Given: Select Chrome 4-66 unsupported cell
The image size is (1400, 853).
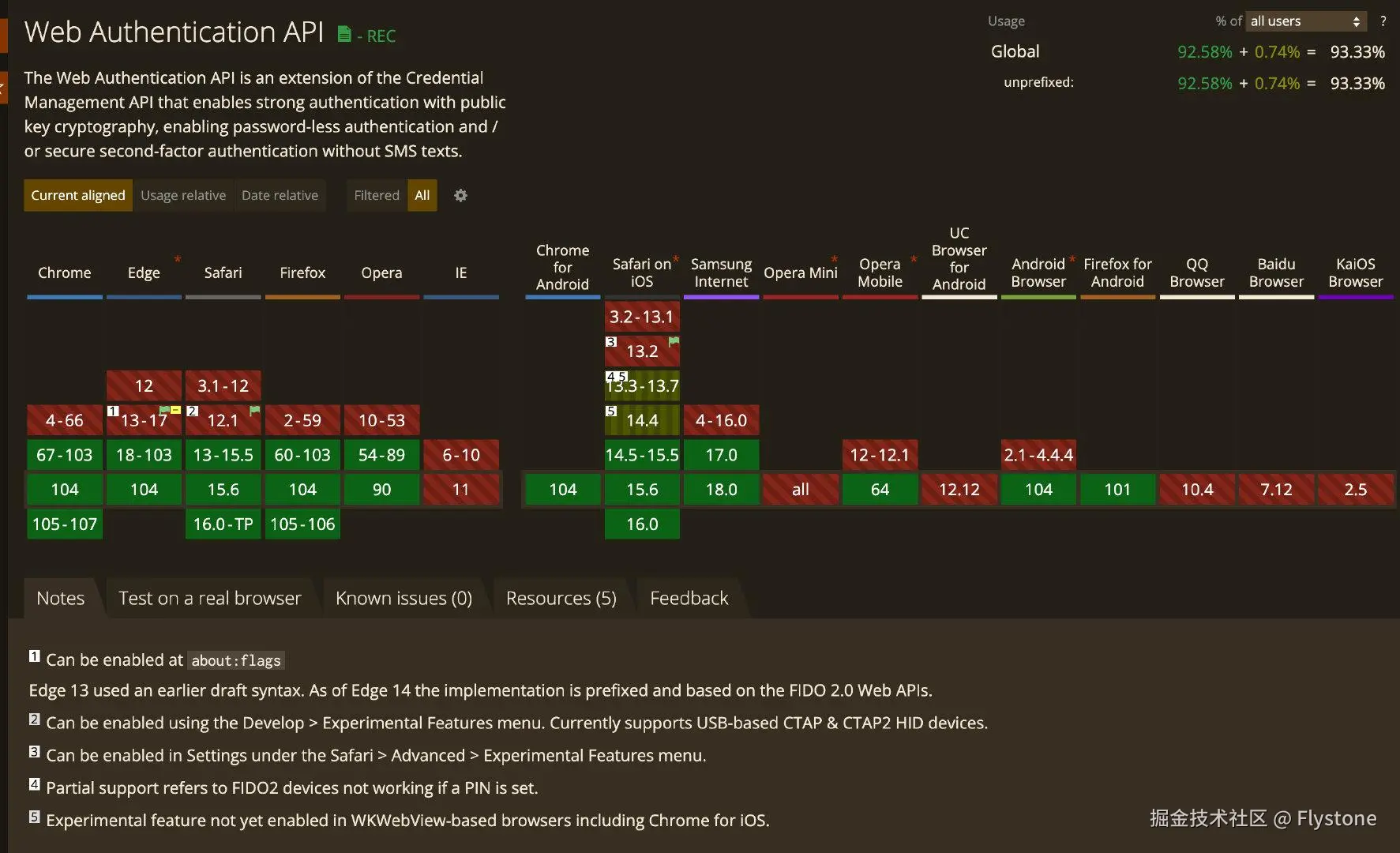Looking at the screenshot, I should click(x=65, y=420).
